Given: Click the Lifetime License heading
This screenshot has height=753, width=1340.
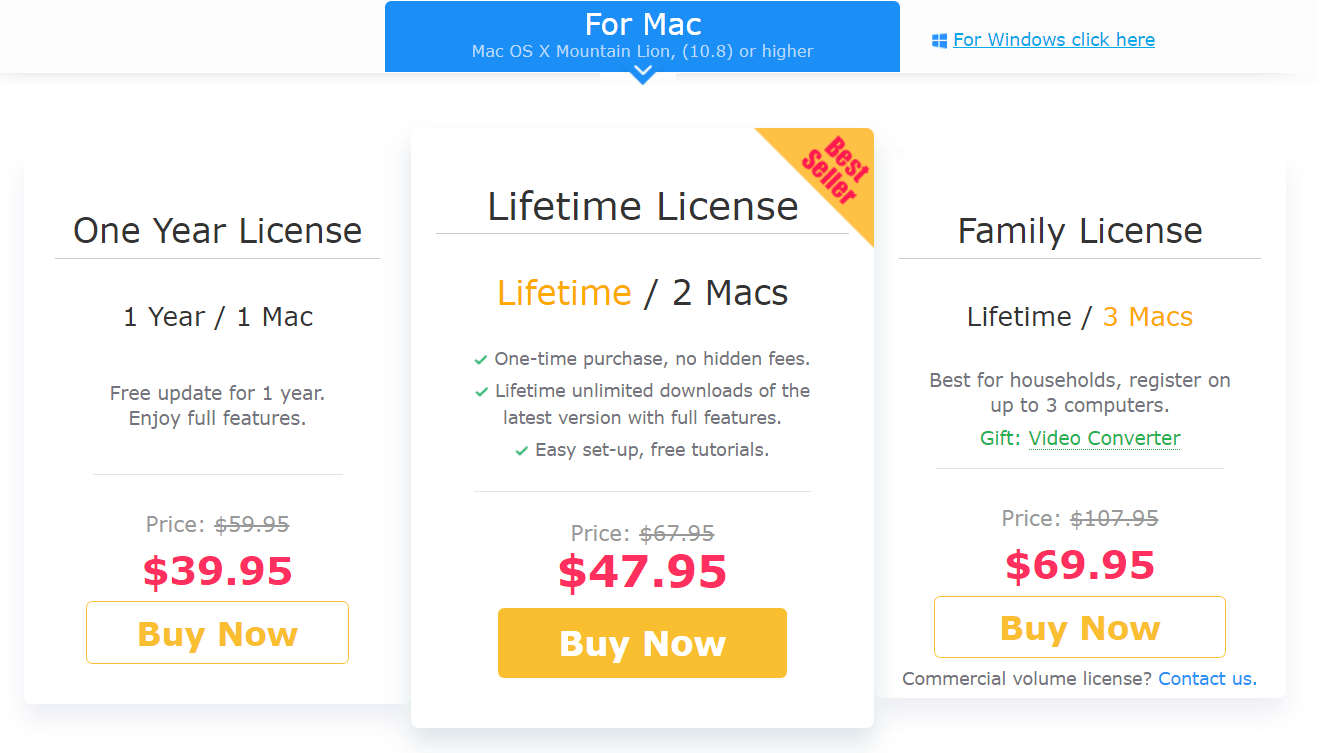Looking at the screenshot, I should (642, 207).
